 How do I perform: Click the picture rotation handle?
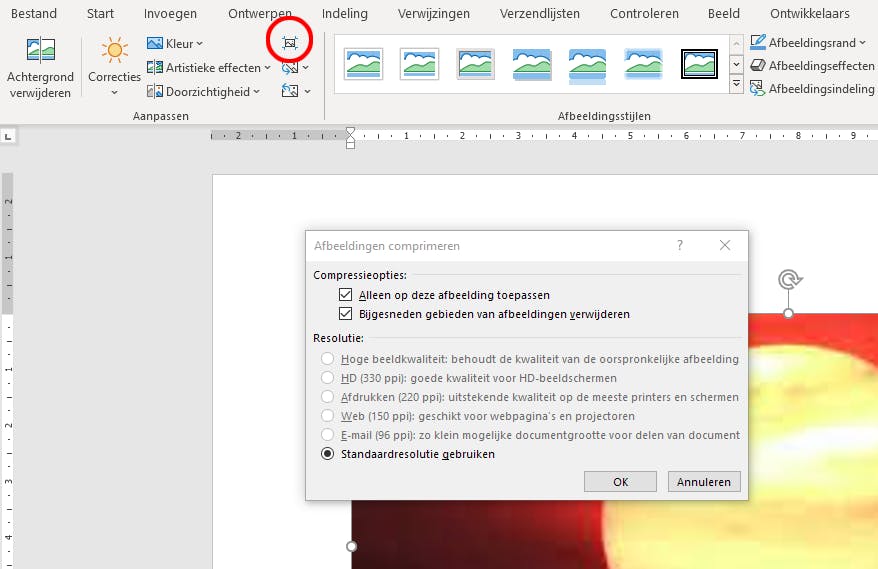pyautogui.click(x=790, y=279)
